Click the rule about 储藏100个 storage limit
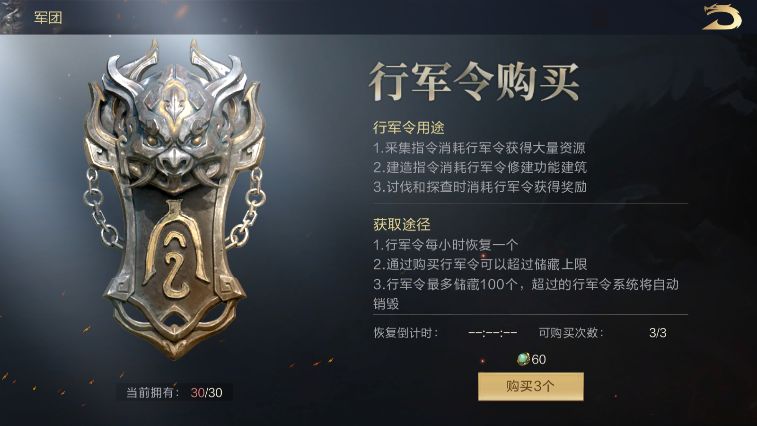The height and width of the screenshot is (426, 757). point(526,294)
